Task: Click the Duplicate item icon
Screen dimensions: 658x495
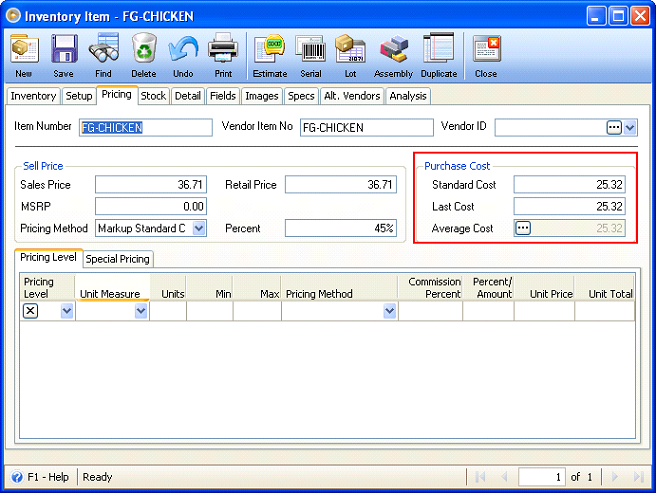Action: [439, 49]
